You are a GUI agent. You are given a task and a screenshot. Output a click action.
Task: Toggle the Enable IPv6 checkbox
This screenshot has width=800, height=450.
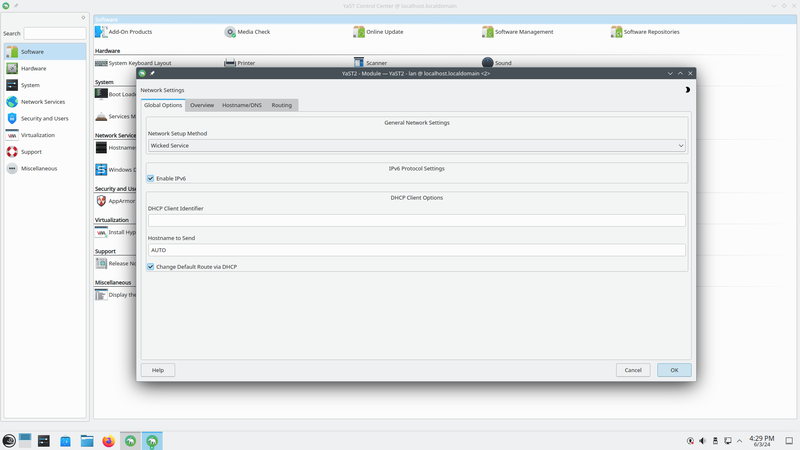coord(151,179)
